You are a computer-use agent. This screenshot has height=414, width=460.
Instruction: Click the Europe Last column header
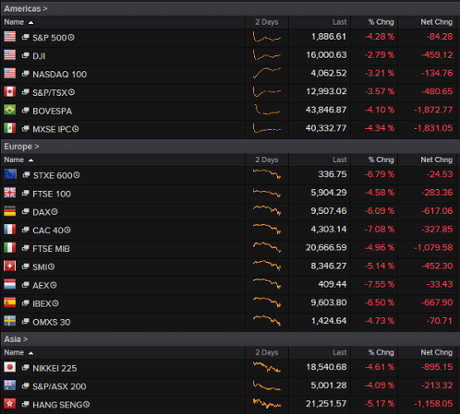point(339,160)
